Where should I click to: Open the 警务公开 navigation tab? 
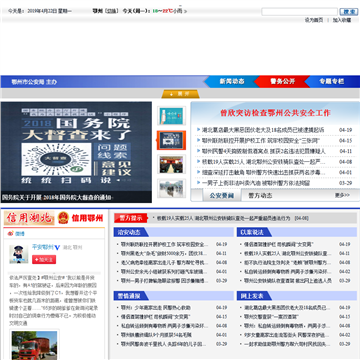(283, 81)
